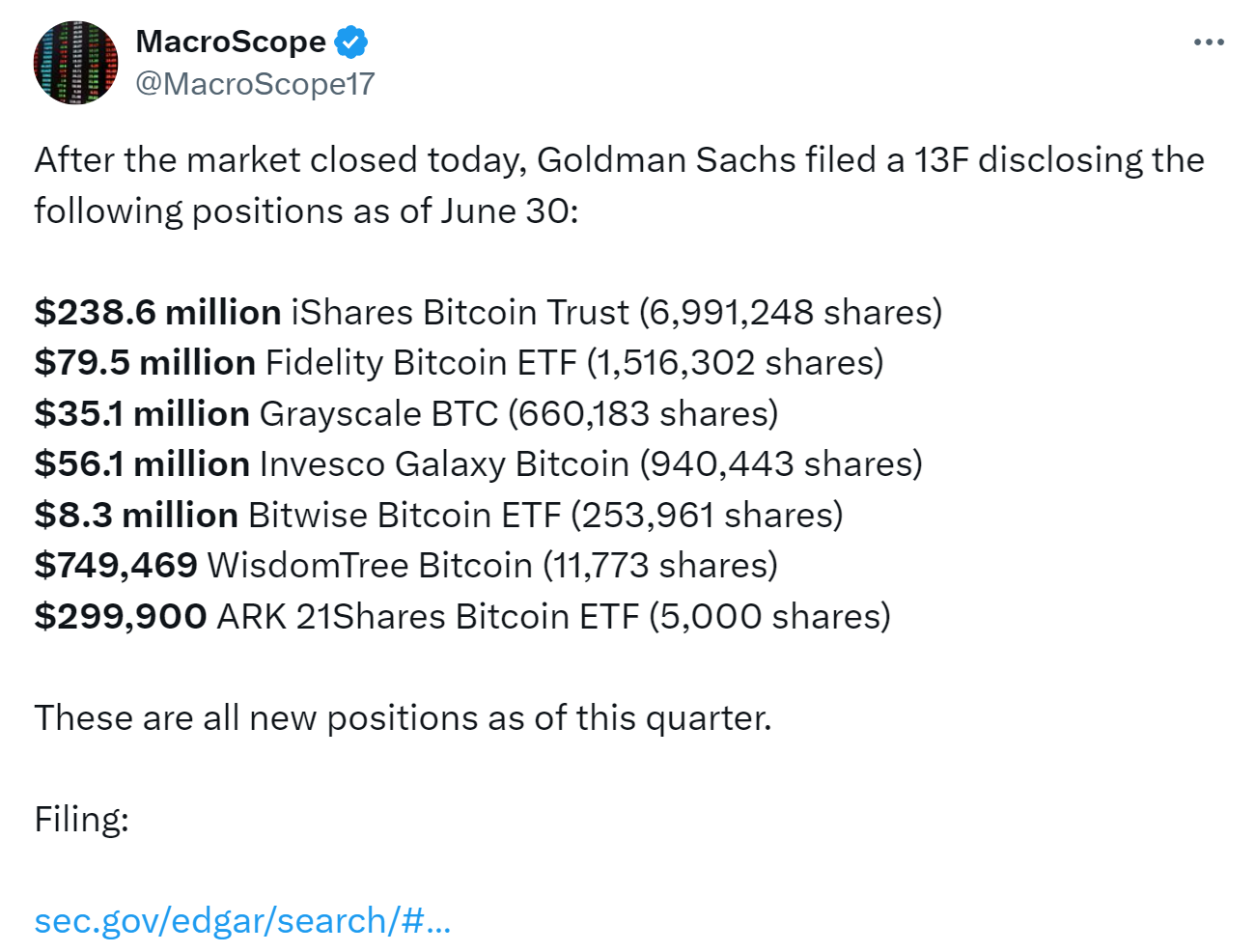
Task: Click the $79.5 million bold figure
Action: point(145,362)
